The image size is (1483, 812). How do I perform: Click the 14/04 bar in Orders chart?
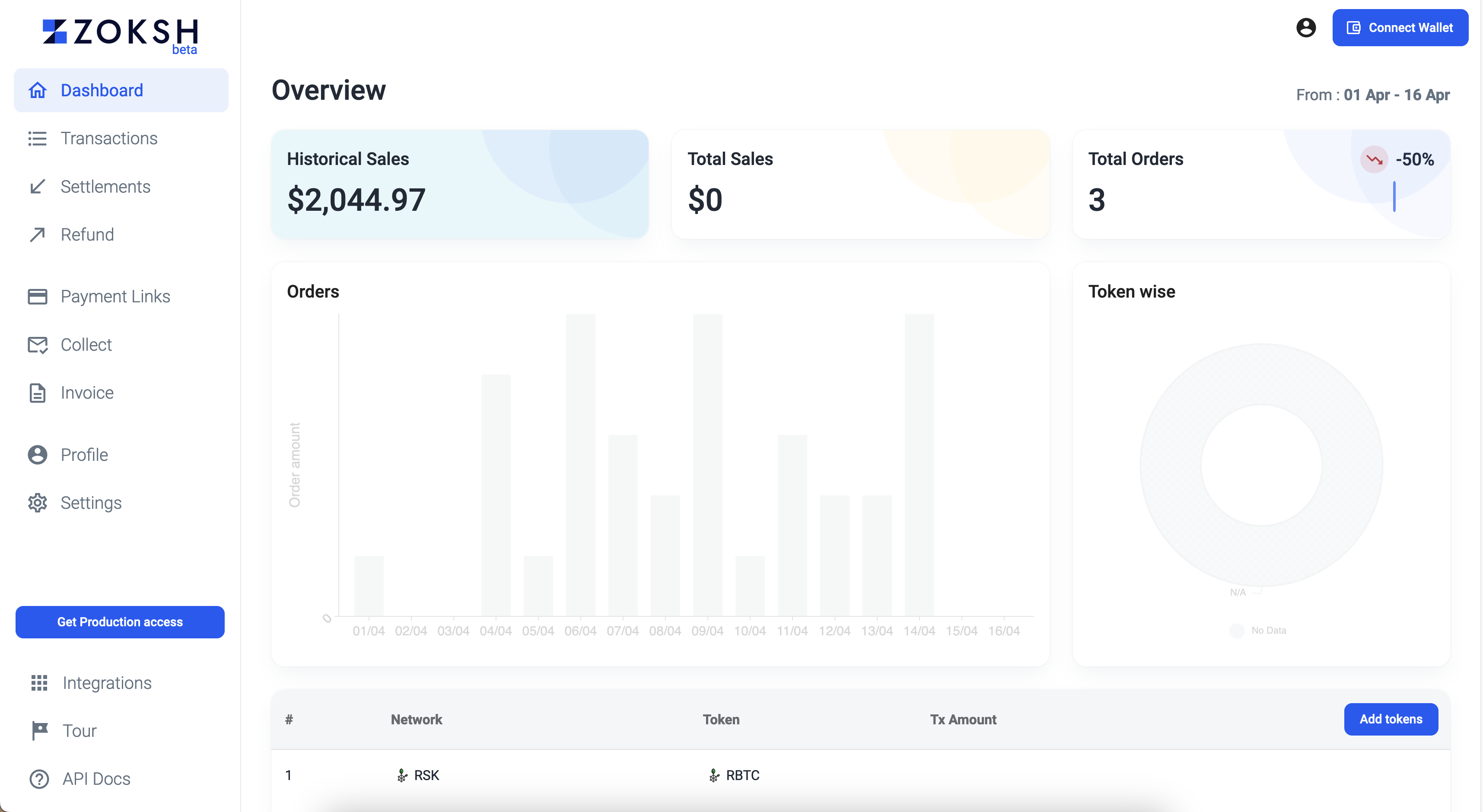tap(919, 465)
